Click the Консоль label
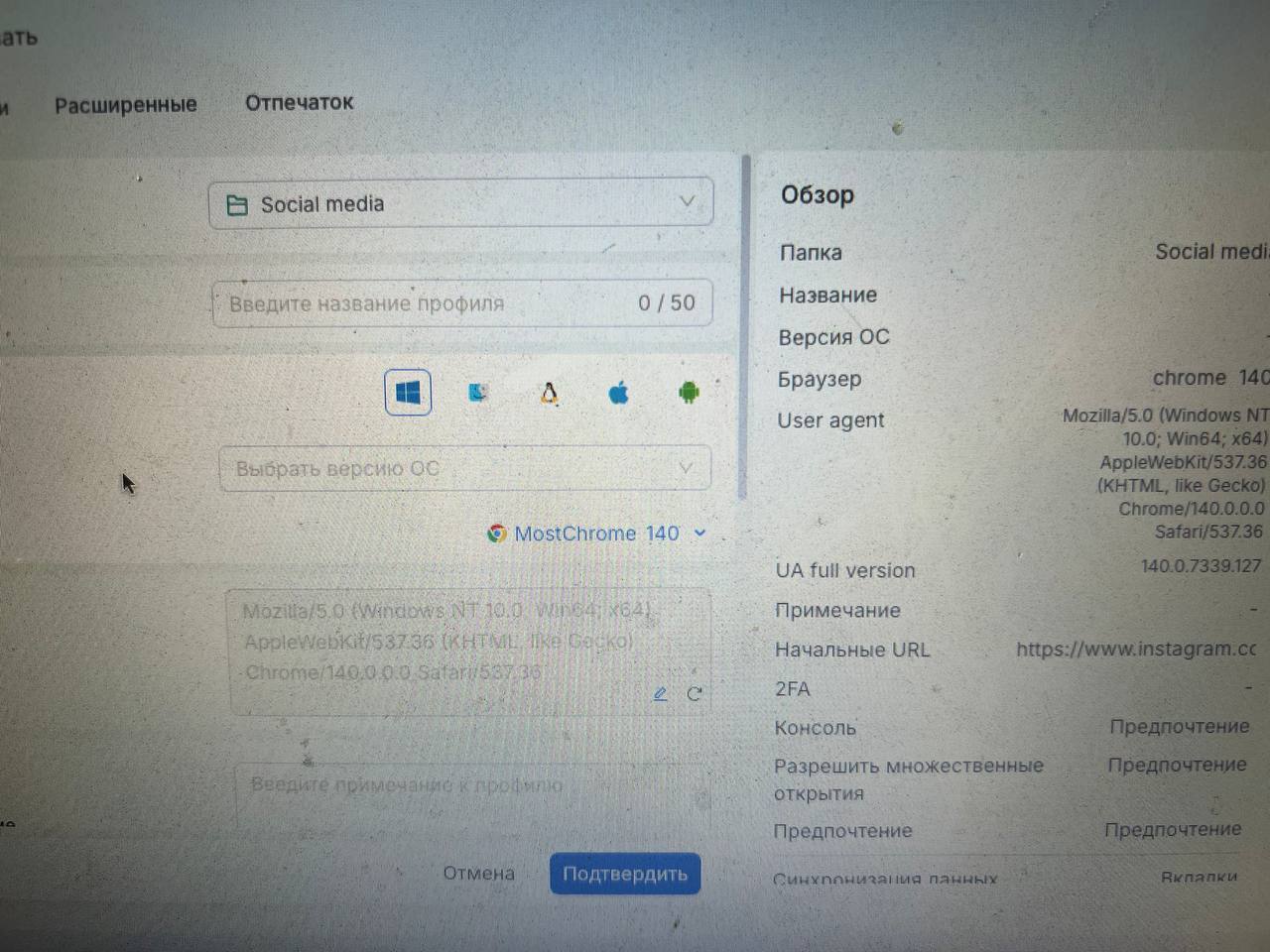 pyautogui.click(x=815, y=728)
